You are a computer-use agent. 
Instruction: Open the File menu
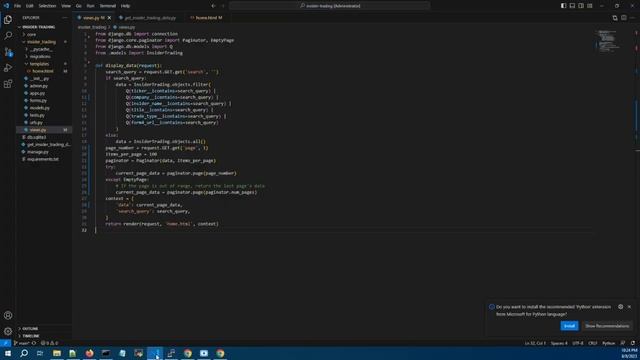(x=17, y=6)
